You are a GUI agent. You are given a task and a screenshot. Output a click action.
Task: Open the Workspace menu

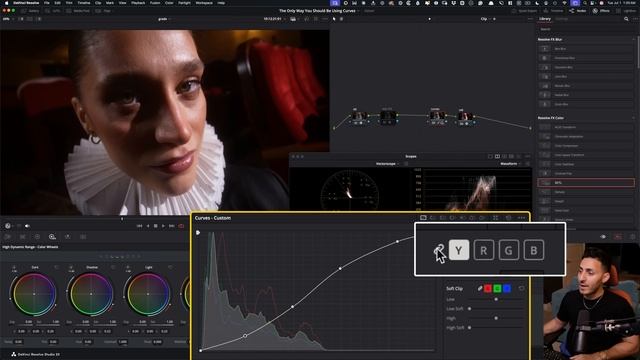point(204,3)
